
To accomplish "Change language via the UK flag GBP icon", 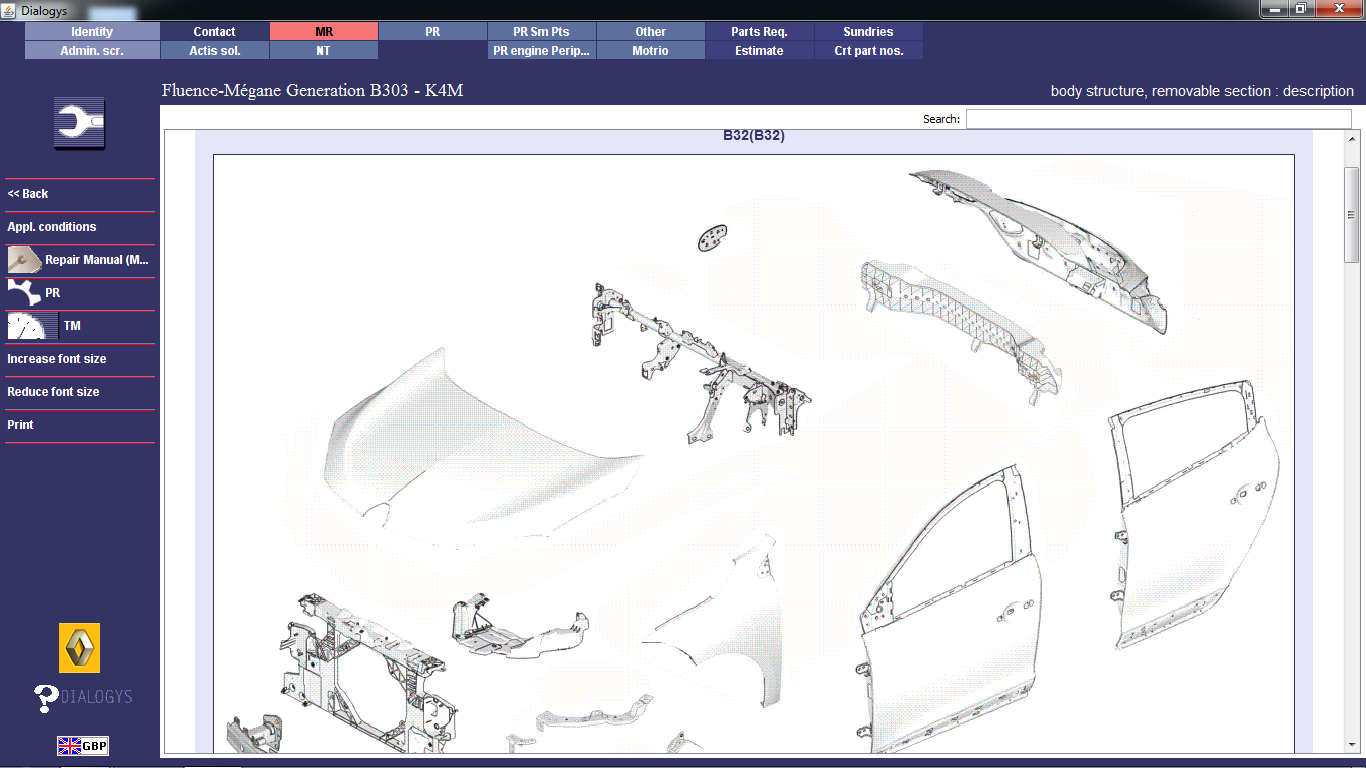I will [x=83, y=745].
